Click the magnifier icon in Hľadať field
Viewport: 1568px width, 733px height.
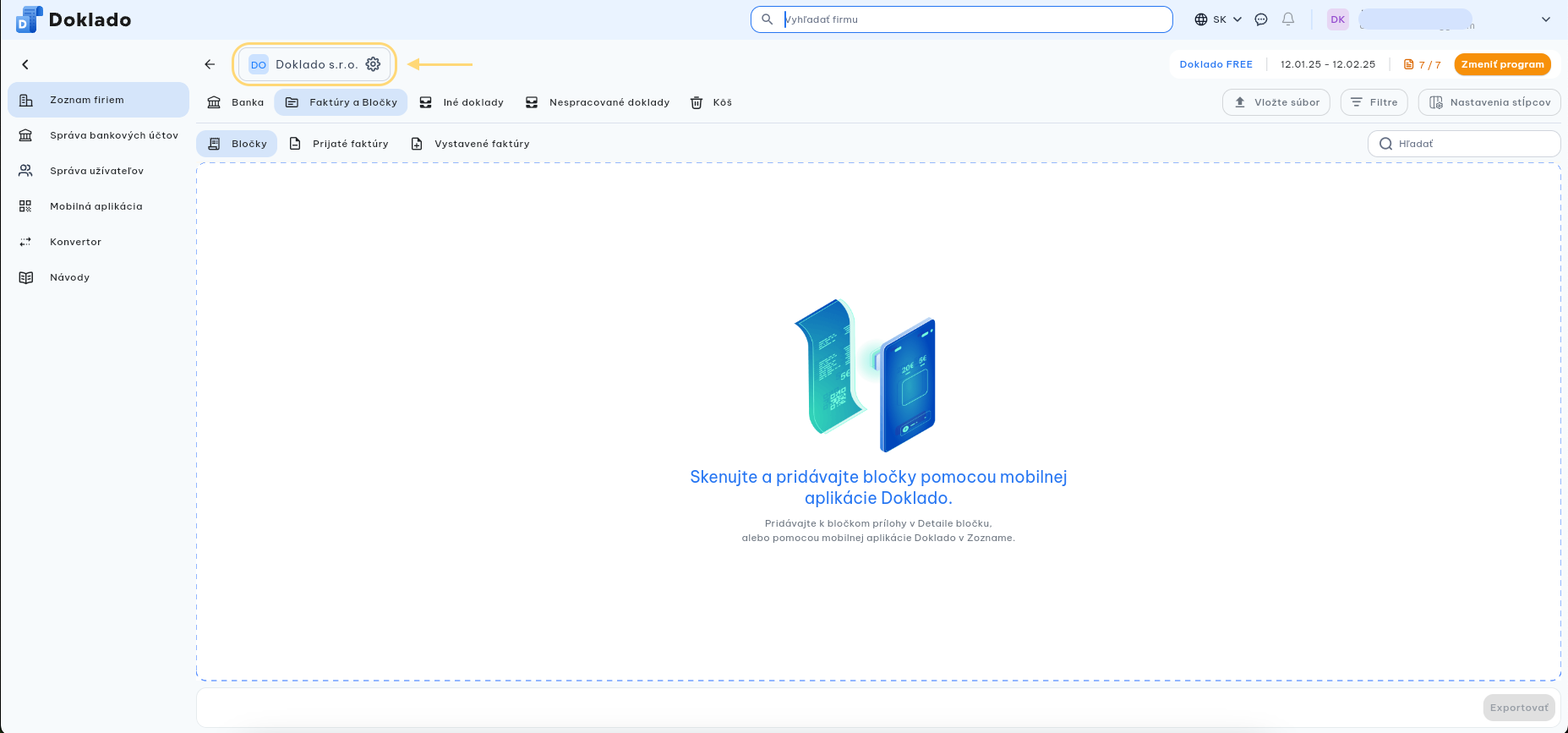point(1386,144)
